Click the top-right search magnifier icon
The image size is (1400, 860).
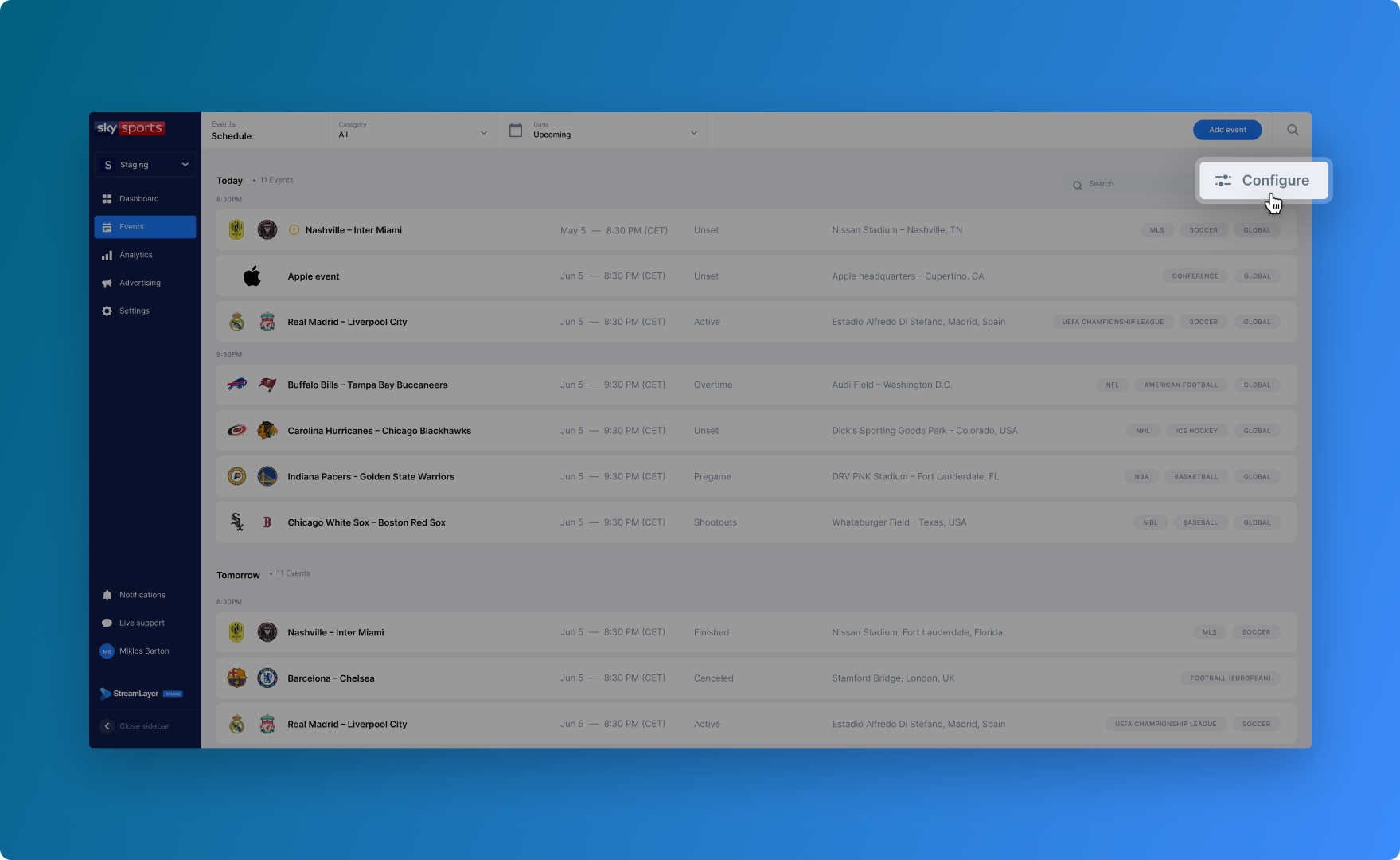(x=1293, y=130)
